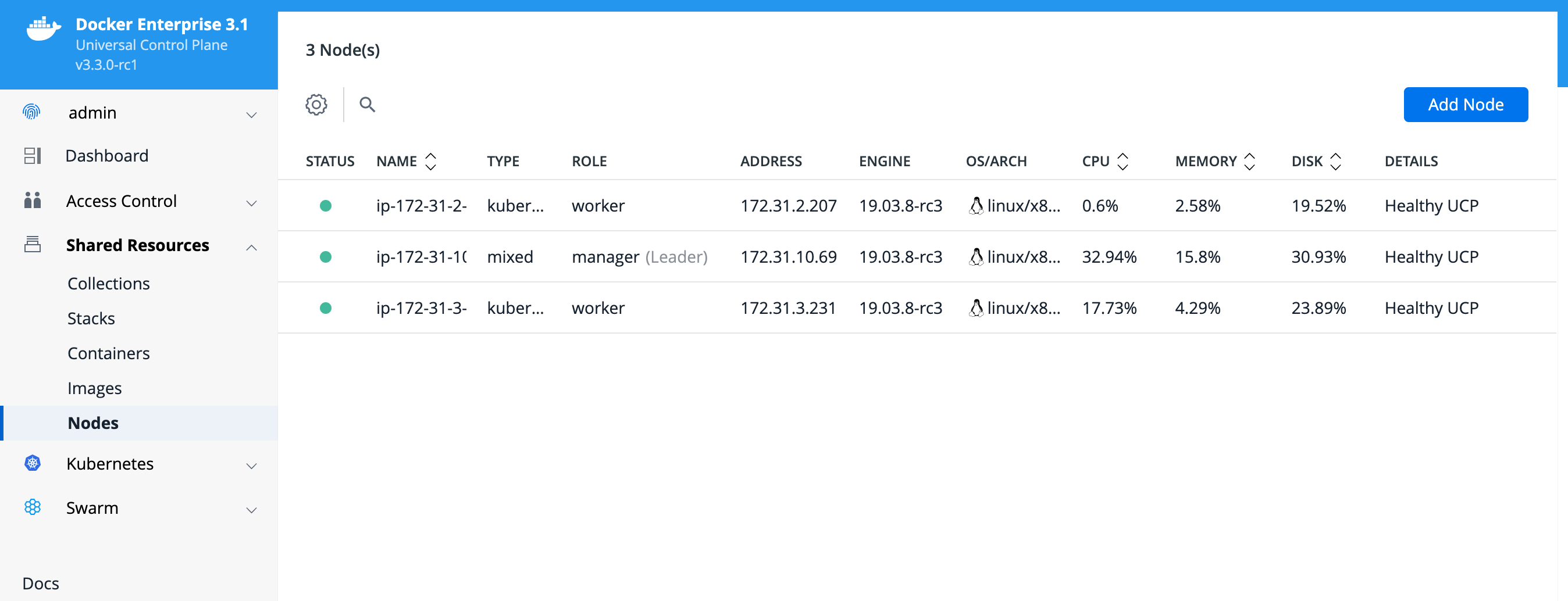Click the Dashboard sidebar icon
This screenshot has height=601, width=1568.
pos(32,156)
